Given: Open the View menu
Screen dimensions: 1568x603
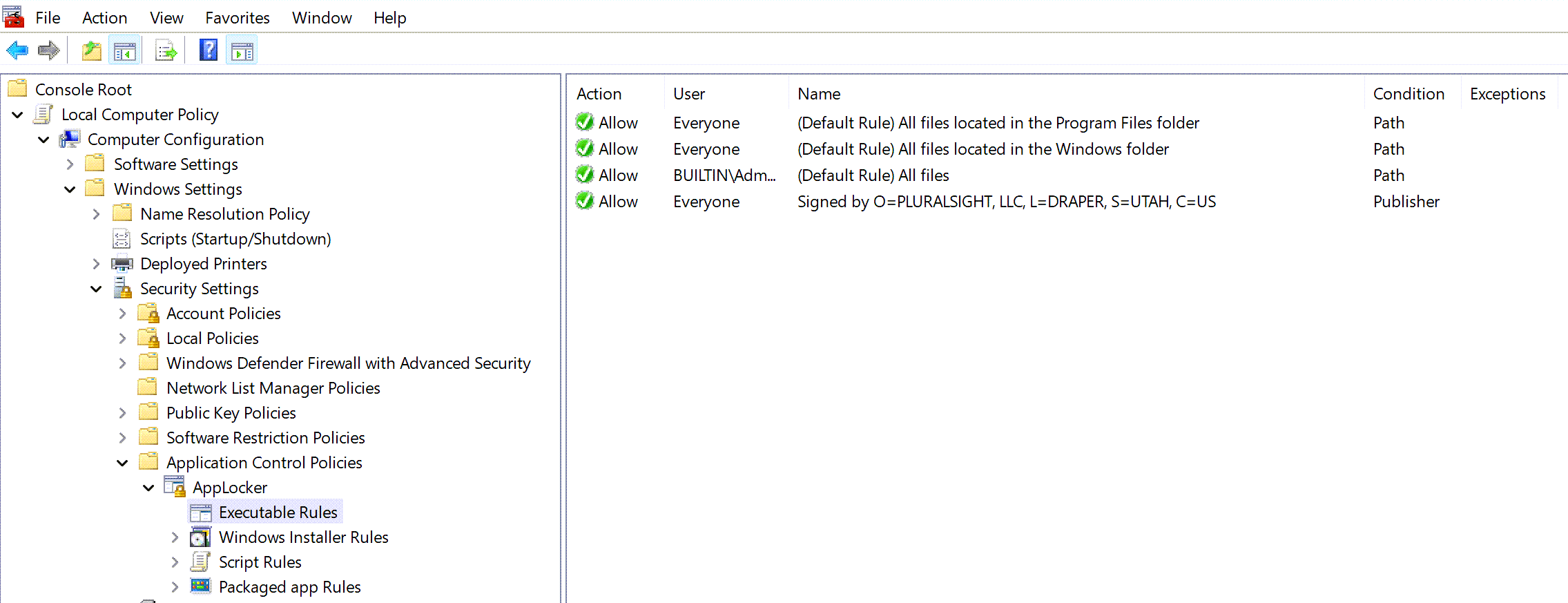Looking at the screenshot, I should point(166,17).
